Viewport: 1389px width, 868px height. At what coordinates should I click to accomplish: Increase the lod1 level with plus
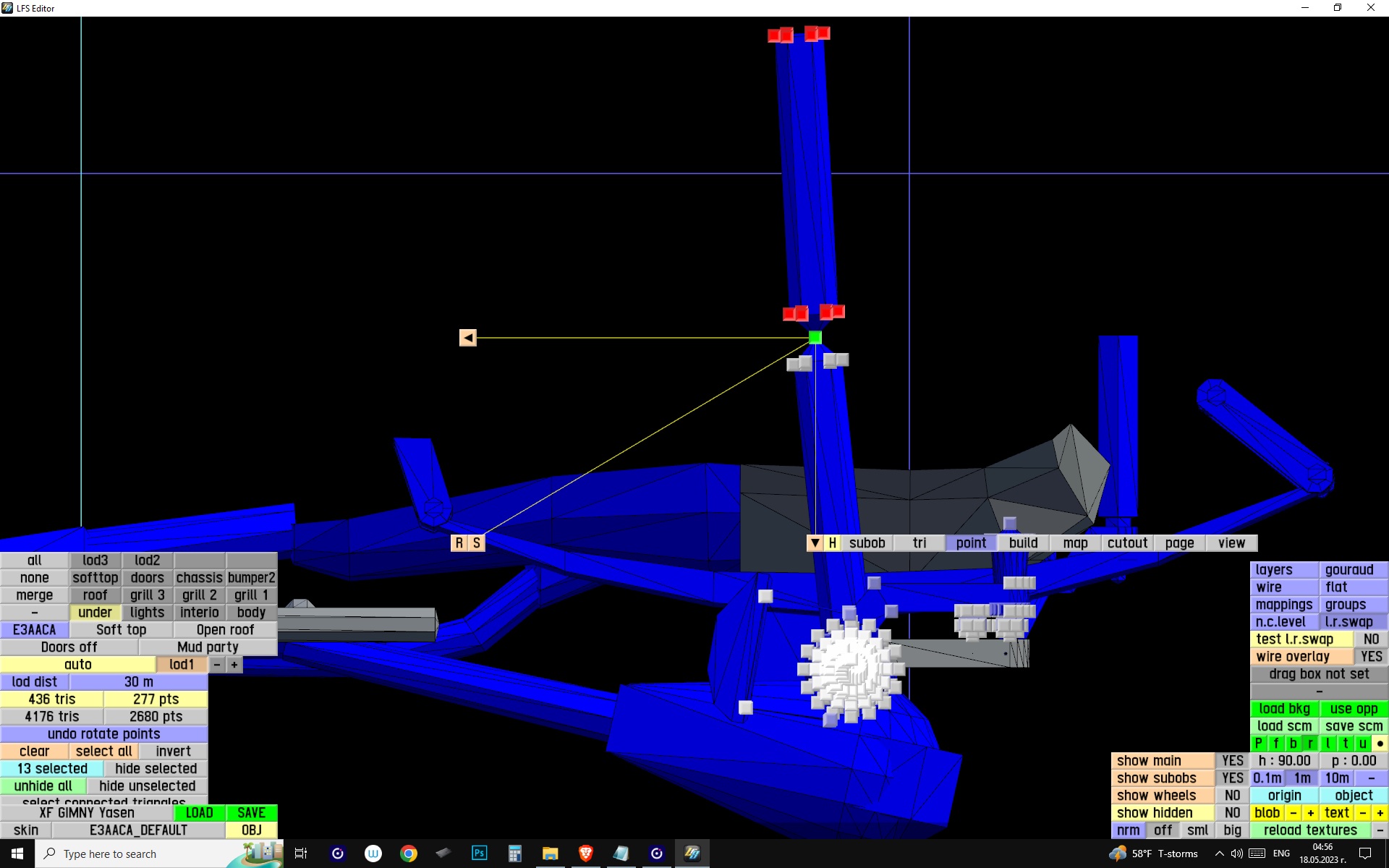pos(234,665)
